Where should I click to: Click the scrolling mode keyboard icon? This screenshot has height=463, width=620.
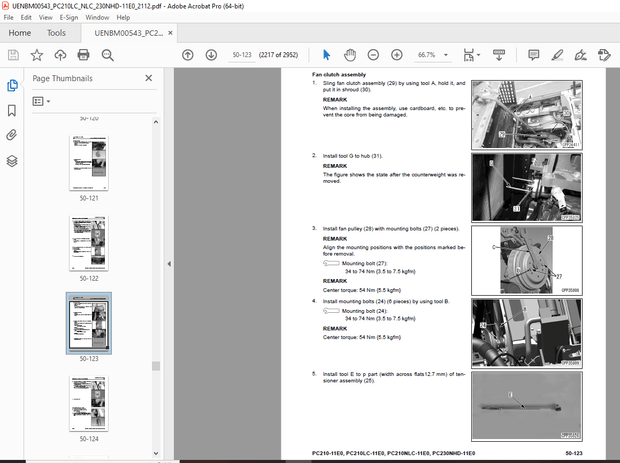click(499, 55)
